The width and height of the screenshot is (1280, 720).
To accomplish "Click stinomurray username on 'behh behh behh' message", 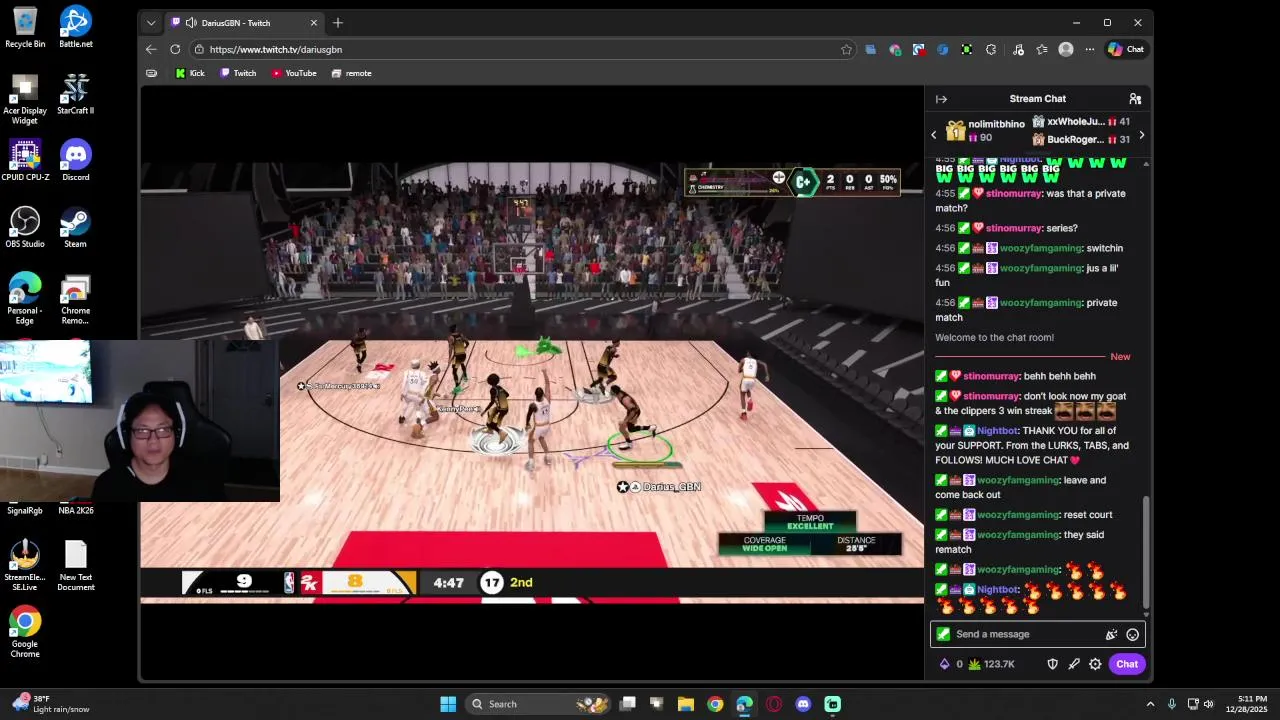I will click(991, 376).
